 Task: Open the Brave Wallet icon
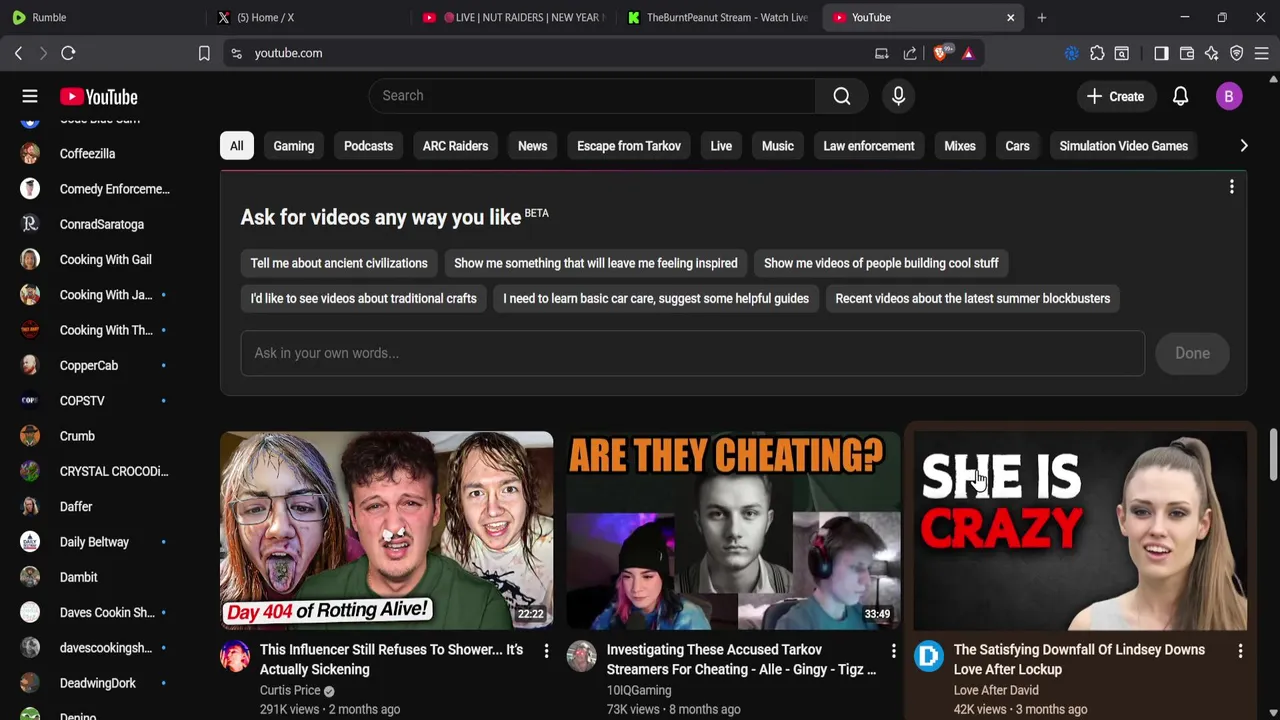(x=1187, y=53)
